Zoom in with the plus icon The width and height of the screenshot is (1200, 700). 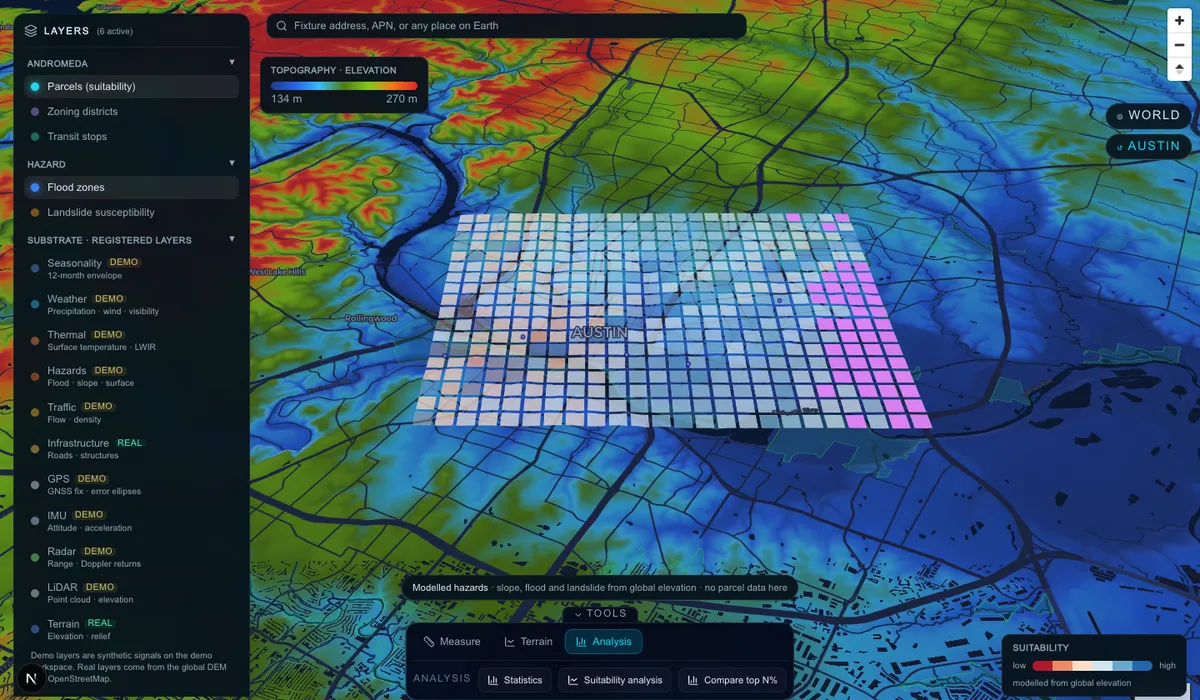pos(1180,20)
